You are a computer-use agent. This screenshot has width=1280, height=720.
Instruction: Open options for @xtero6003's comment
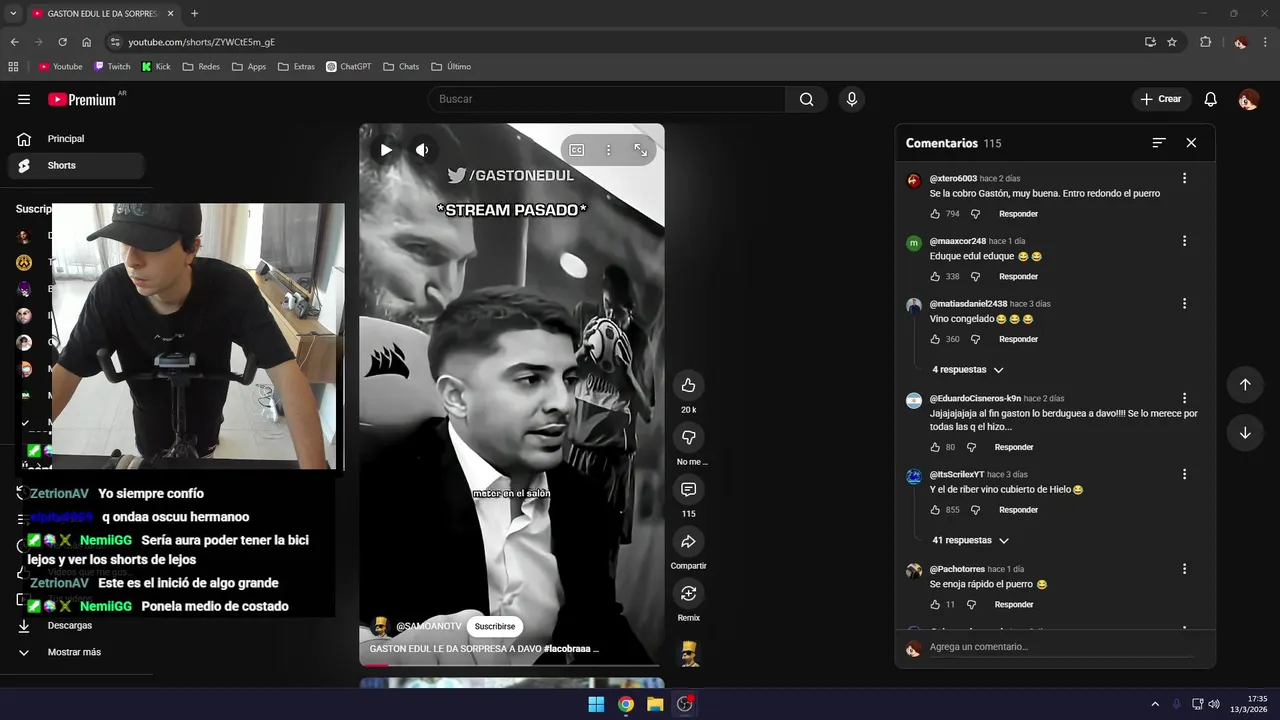pyautogui.click(x=1184, y=178)
